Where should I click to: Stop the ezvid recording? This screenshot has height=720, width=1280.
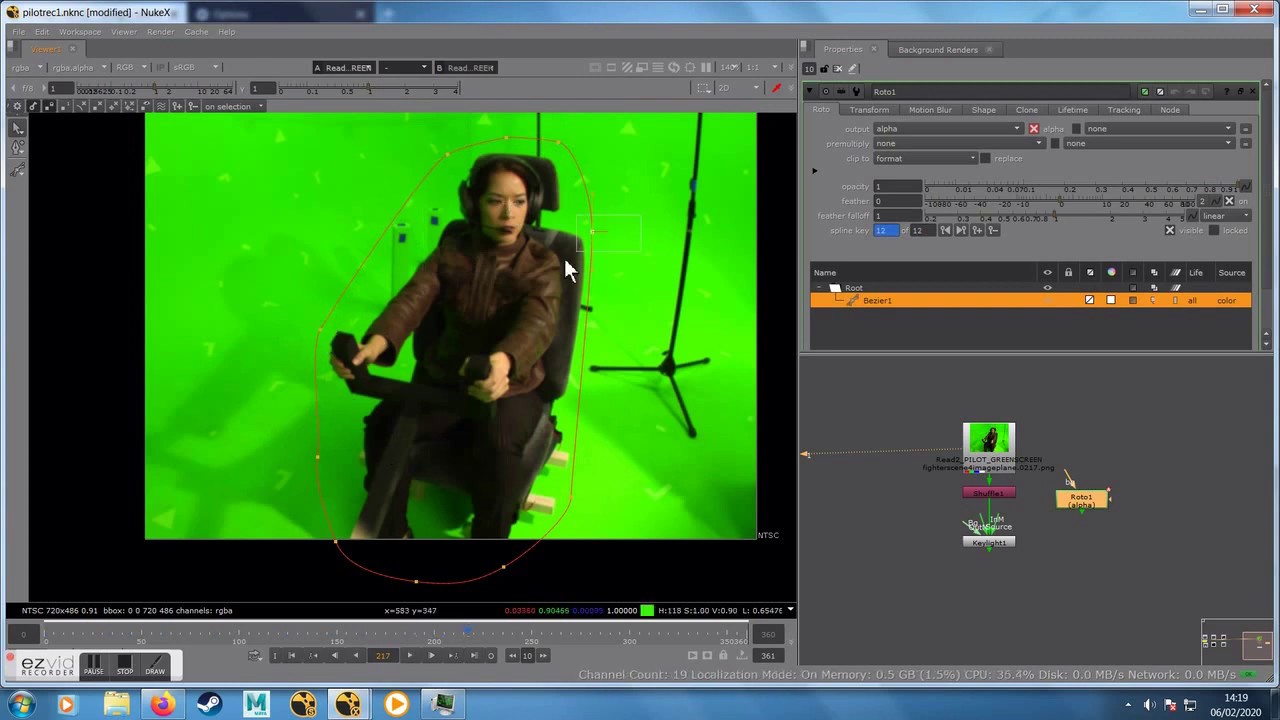pyautogui.click(x=124, y=666)
